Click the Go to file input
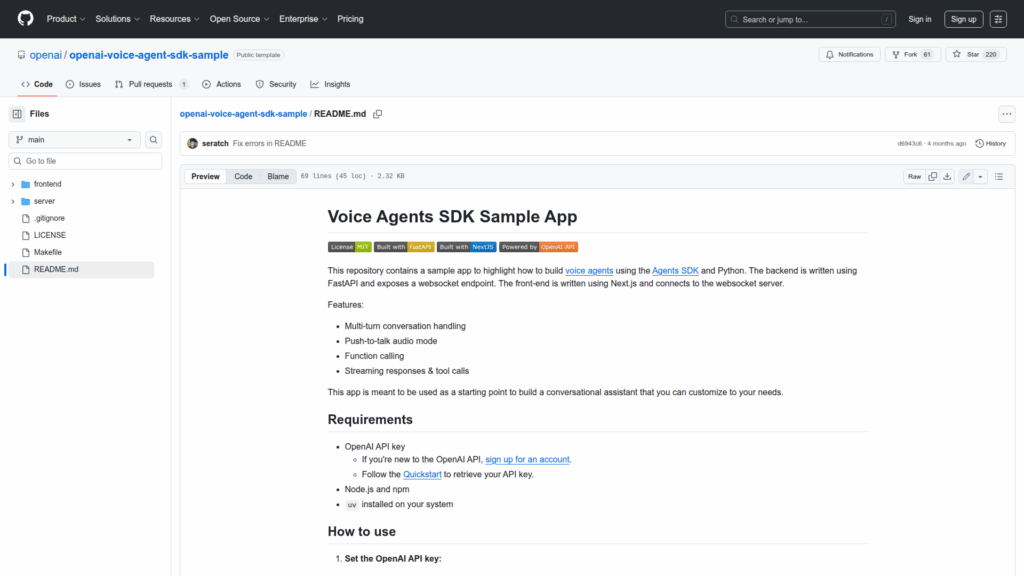This screenshot has height=576, width=1024. (x=85, y=161)
